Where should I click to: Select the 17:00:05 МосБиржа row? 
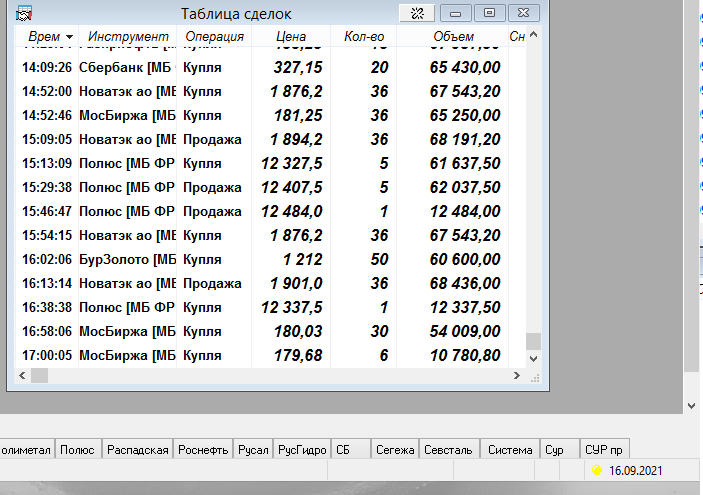point(270,355)
